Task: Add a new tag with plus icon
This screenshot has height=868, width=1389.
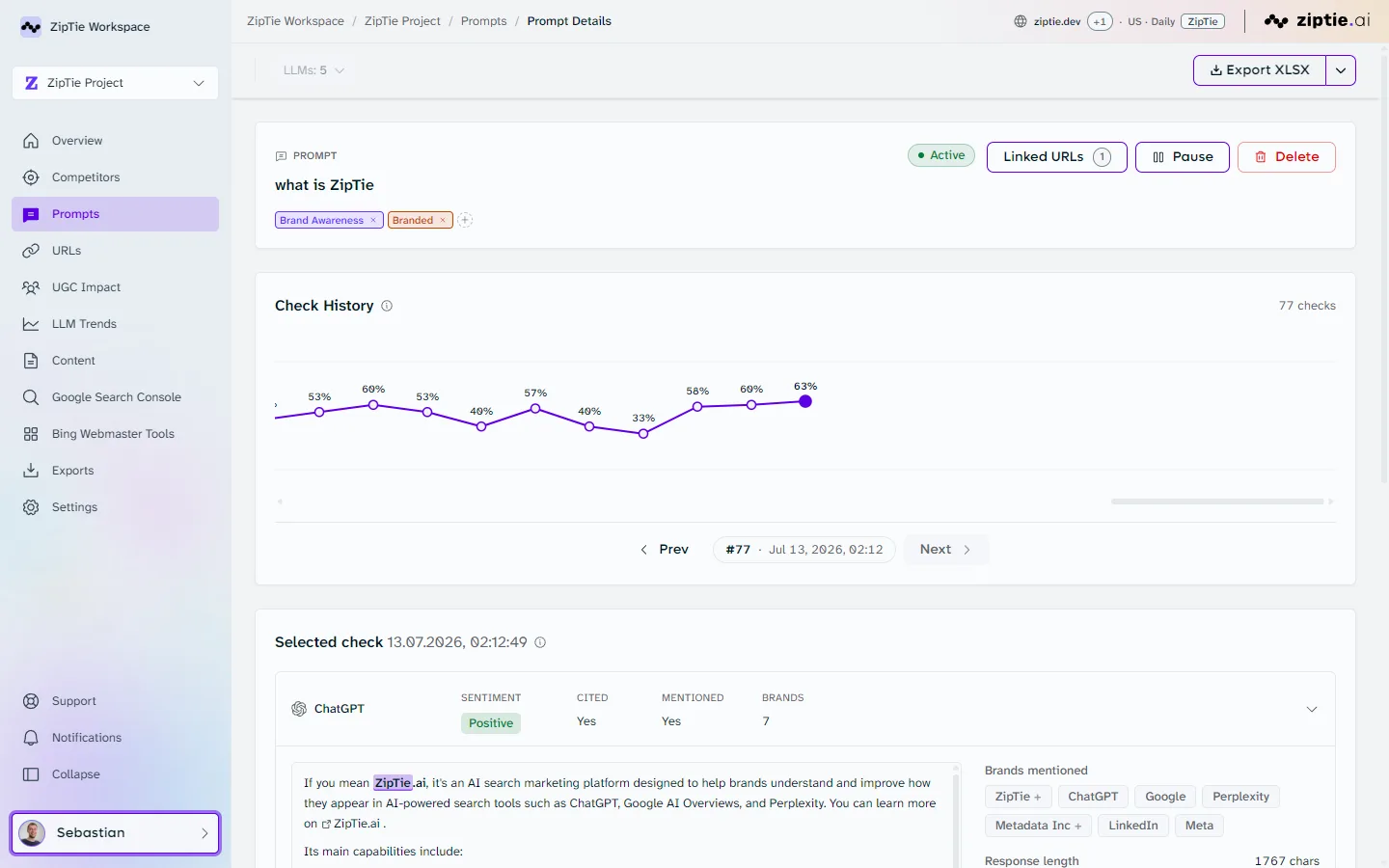Action: click(465, 220)
